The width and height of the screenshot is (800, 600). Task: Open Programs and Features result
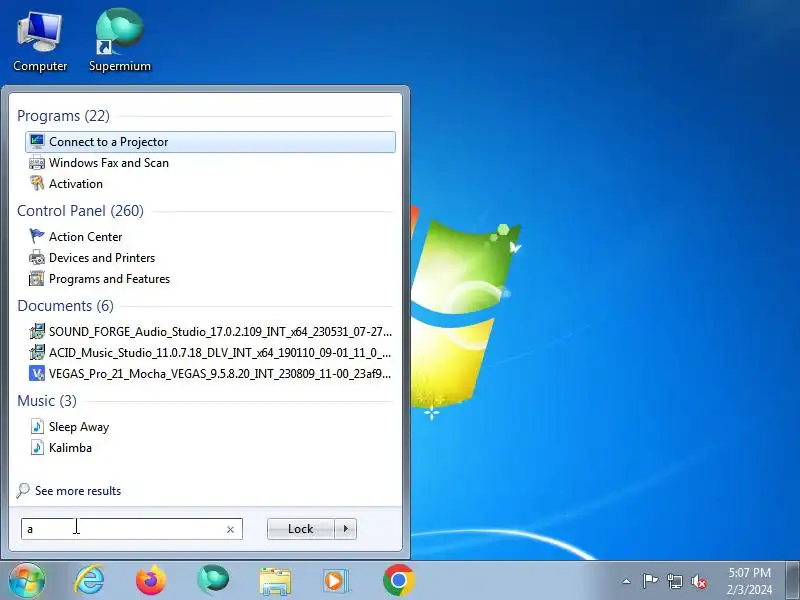pos(210,279)
